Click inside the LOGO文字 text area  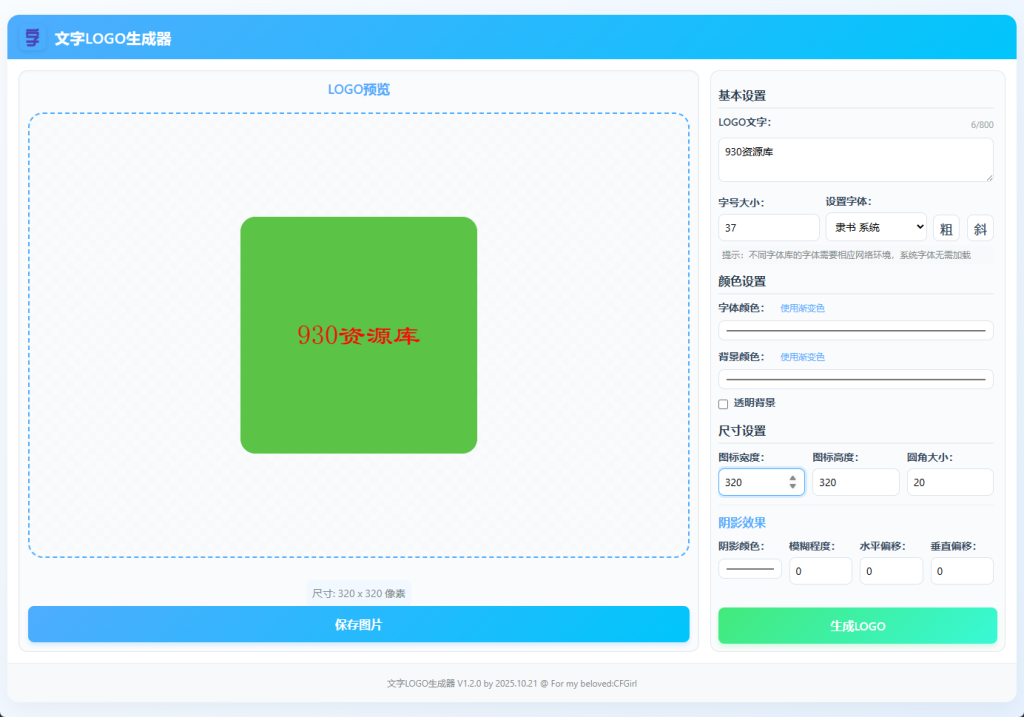point(855,158)
